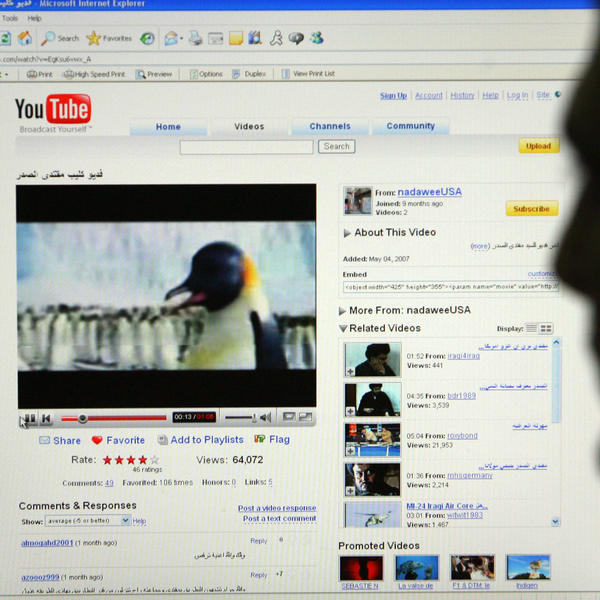Open the IE Home toolbar icon
Screen dimensions: 600x600
(25, 38)
